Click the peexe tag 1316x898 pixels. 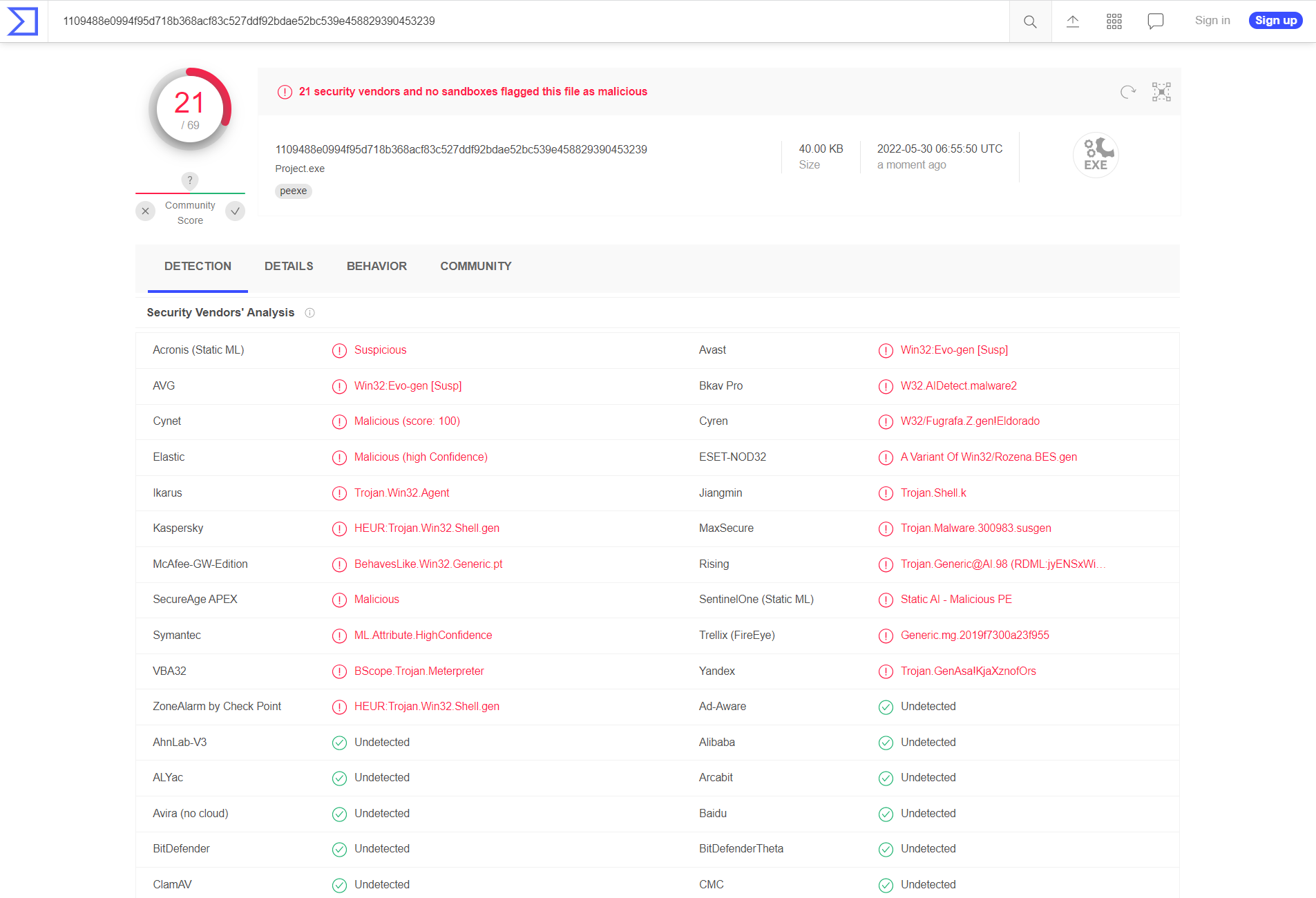(x=294, y=191)
